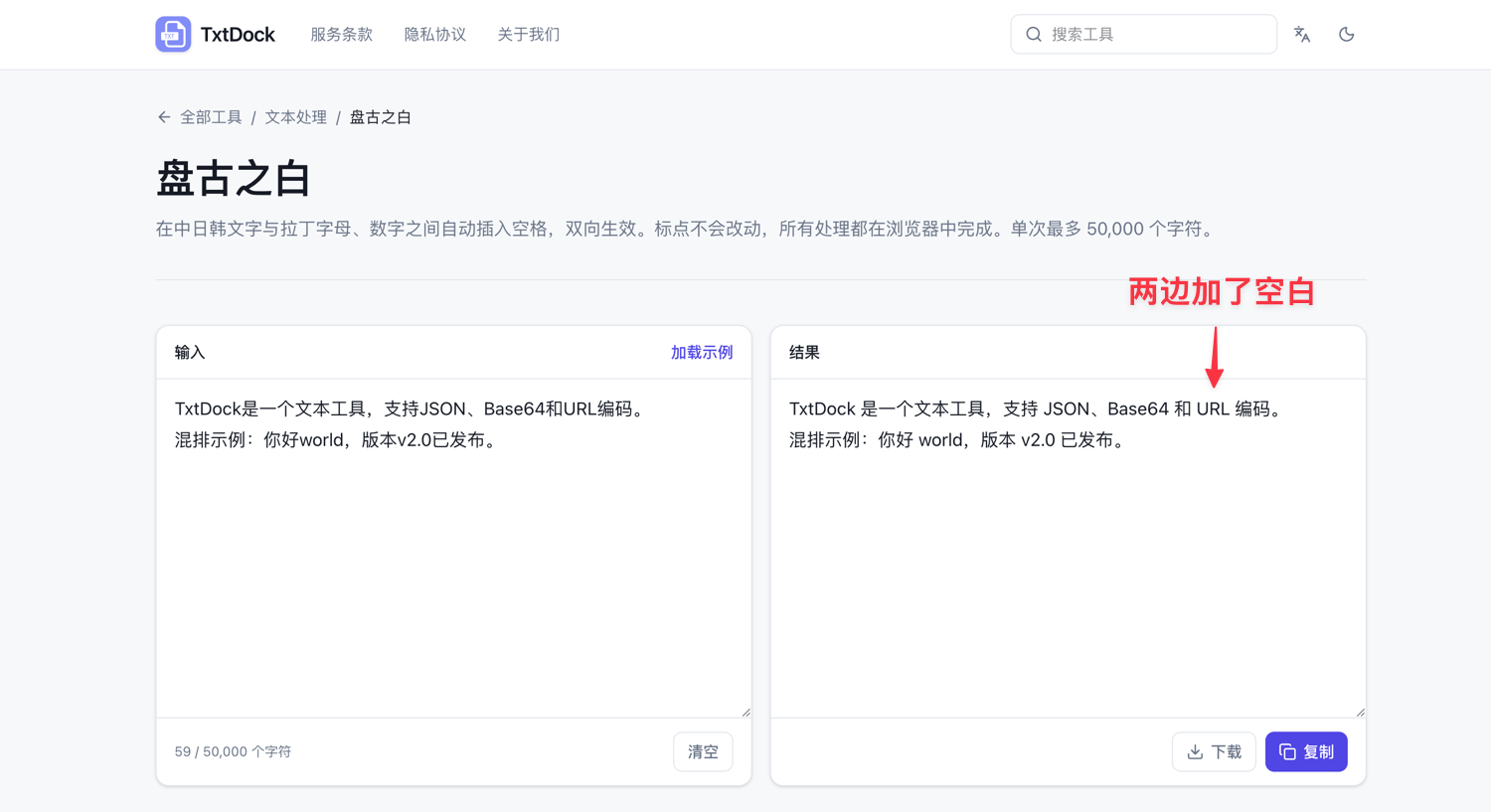Focus the 搜索工具 search field
Screen dimensions: 1491x812
click(1143, 35)
